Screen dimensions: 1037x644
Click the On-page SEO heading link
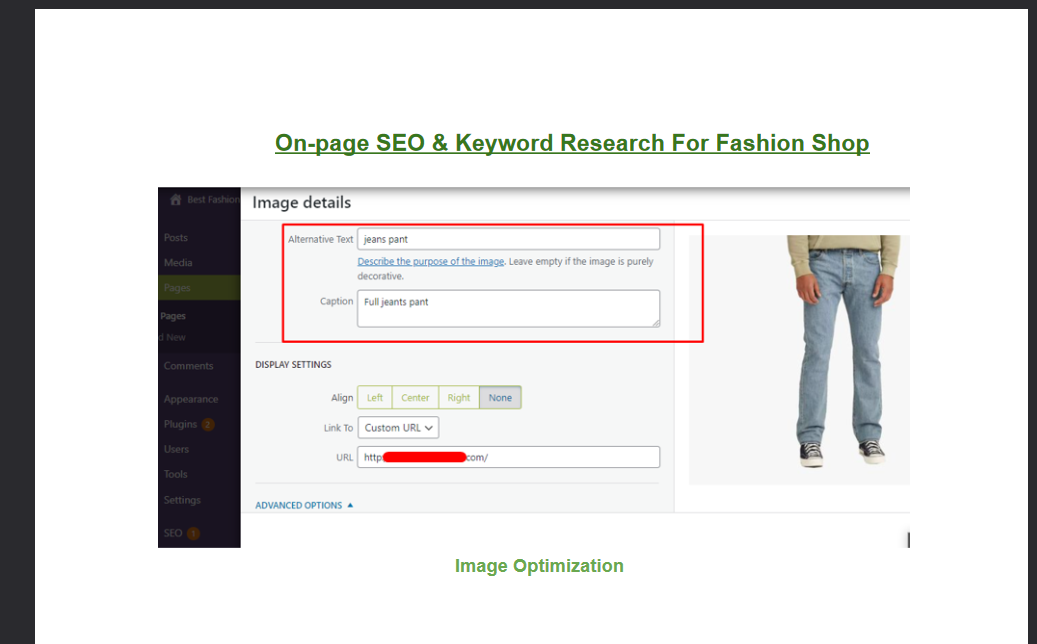[x=572, y=144]
